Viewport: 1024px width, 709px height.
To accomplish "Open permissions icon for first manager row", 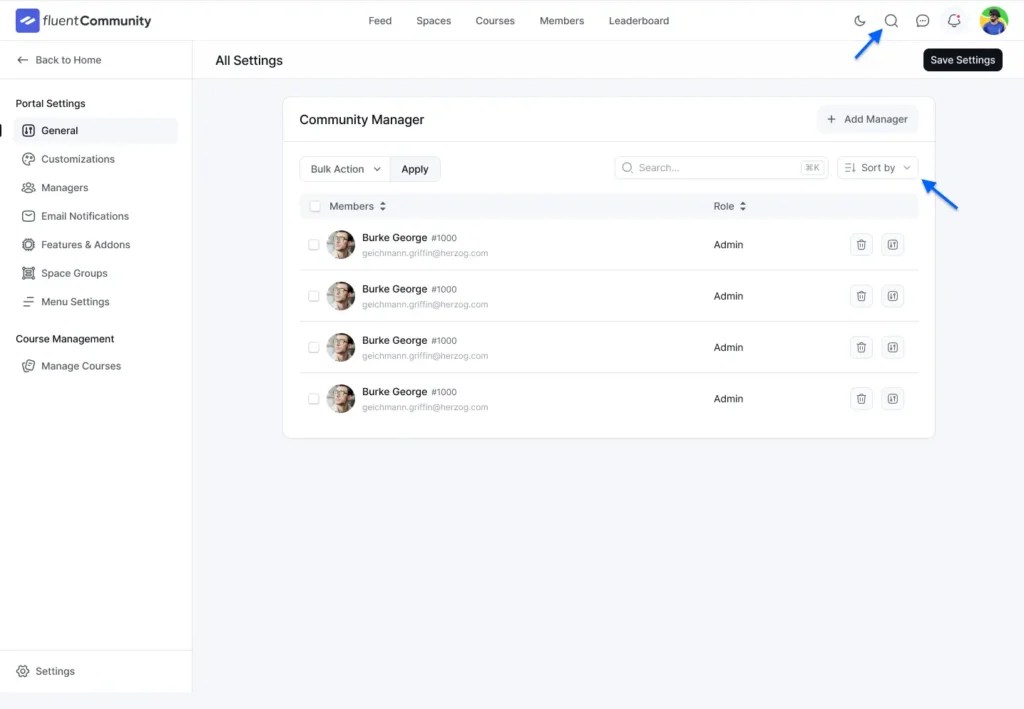I will [x=892, y=245].
